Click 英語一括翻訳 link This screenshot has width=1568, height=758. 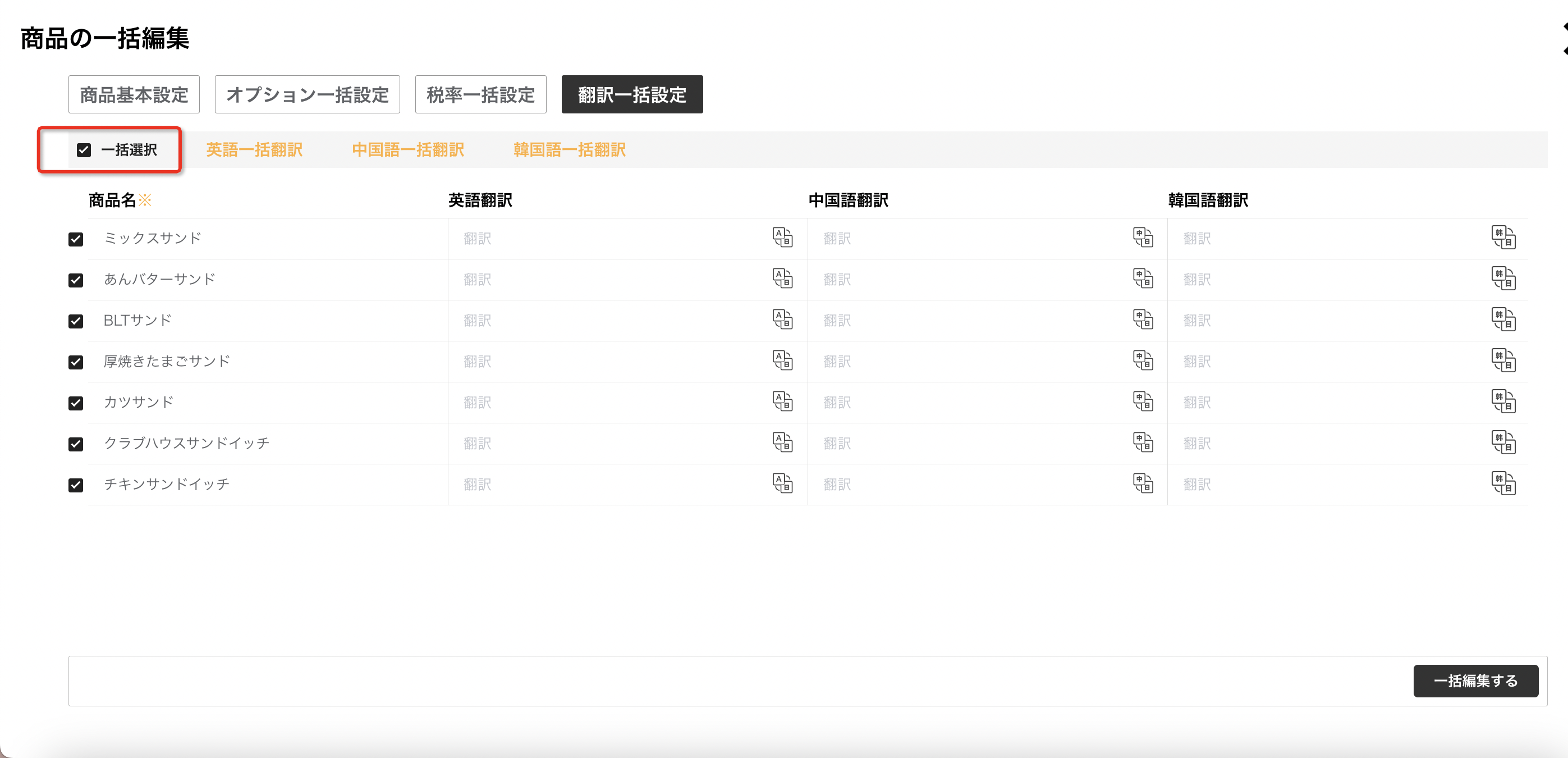coord(254,150)
